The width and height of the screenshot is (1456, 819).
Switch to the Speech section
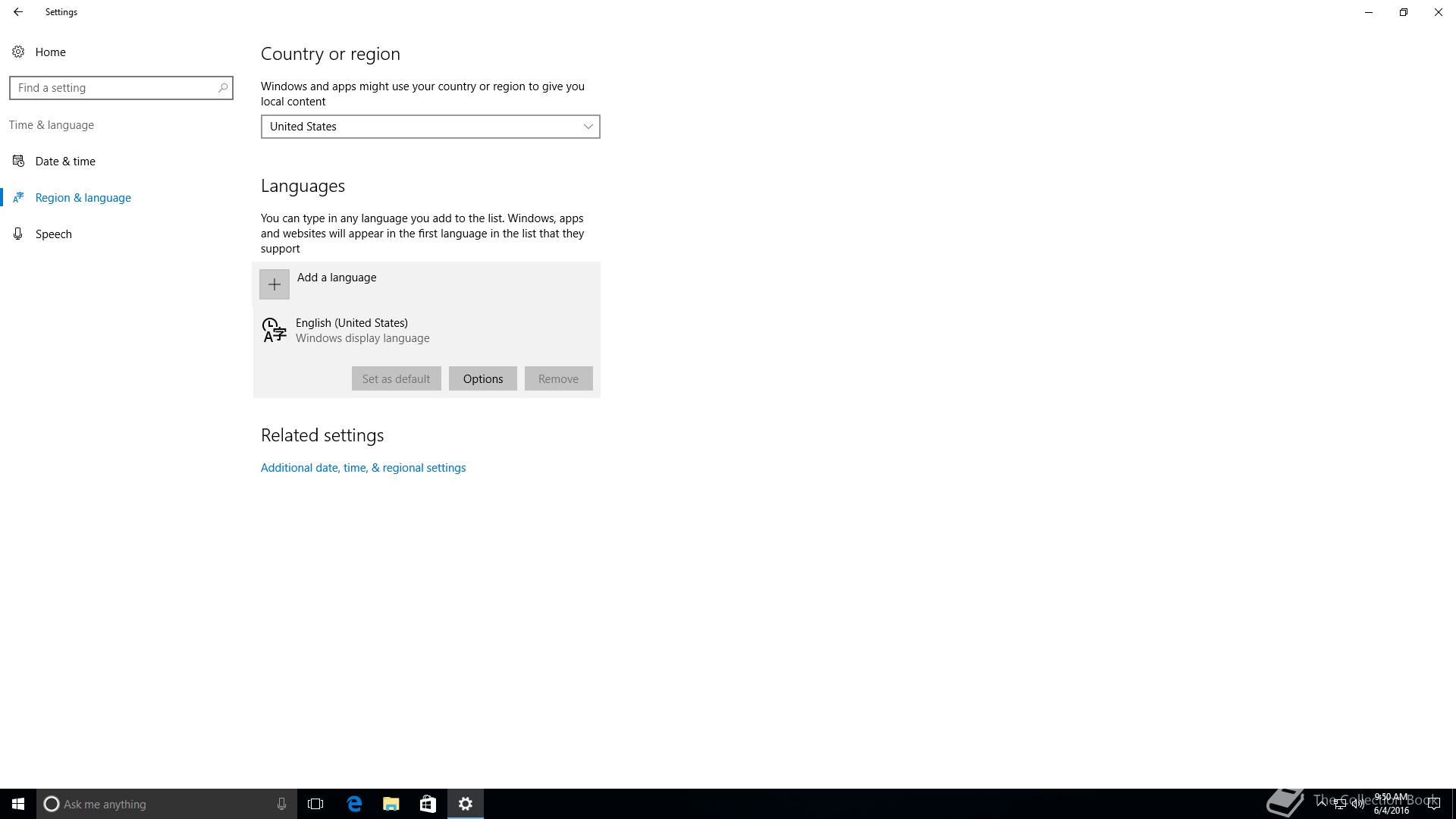[53, 234]
